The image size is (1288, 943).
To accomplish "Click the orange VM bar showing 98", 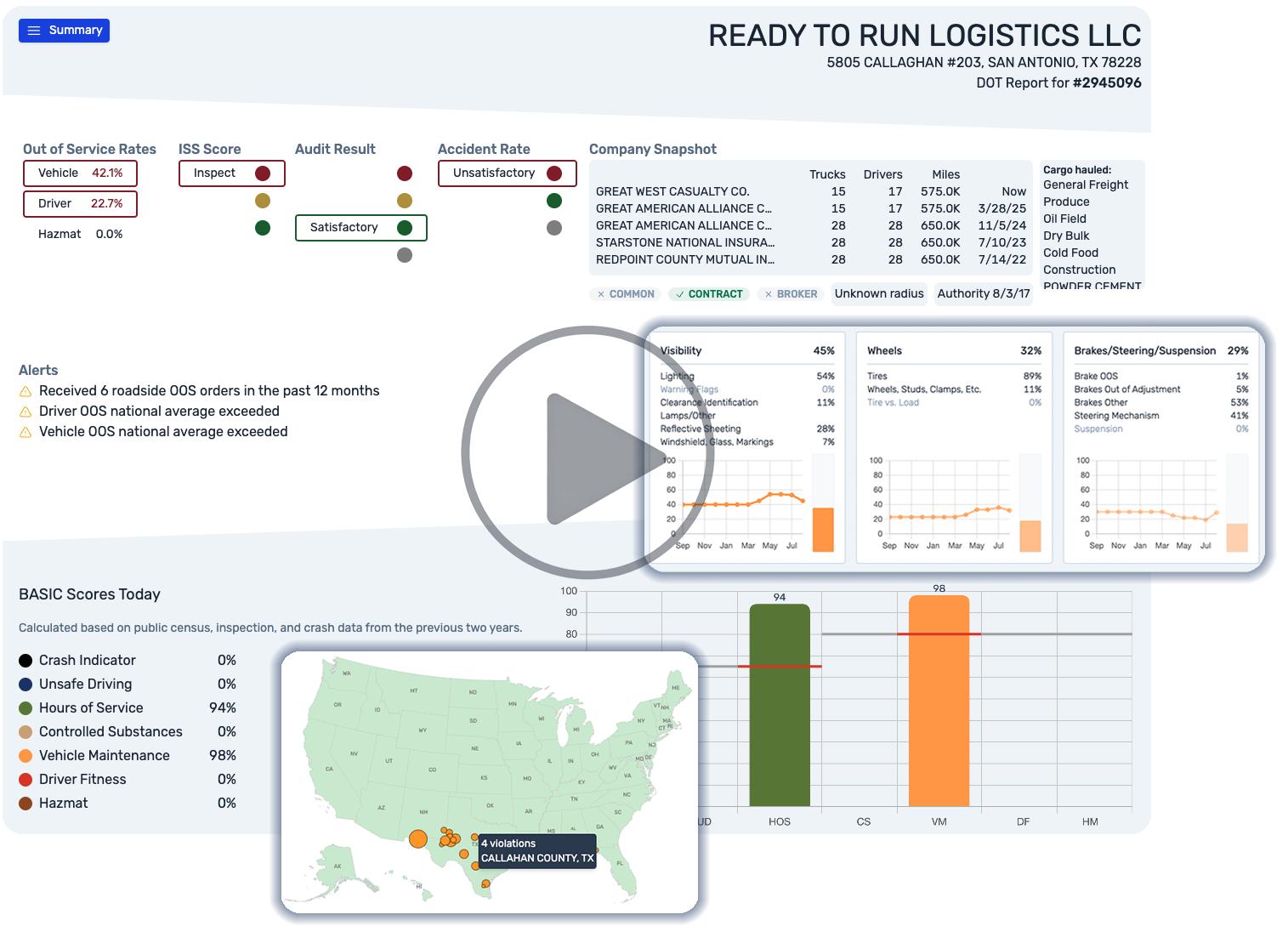I will [939, 701].
